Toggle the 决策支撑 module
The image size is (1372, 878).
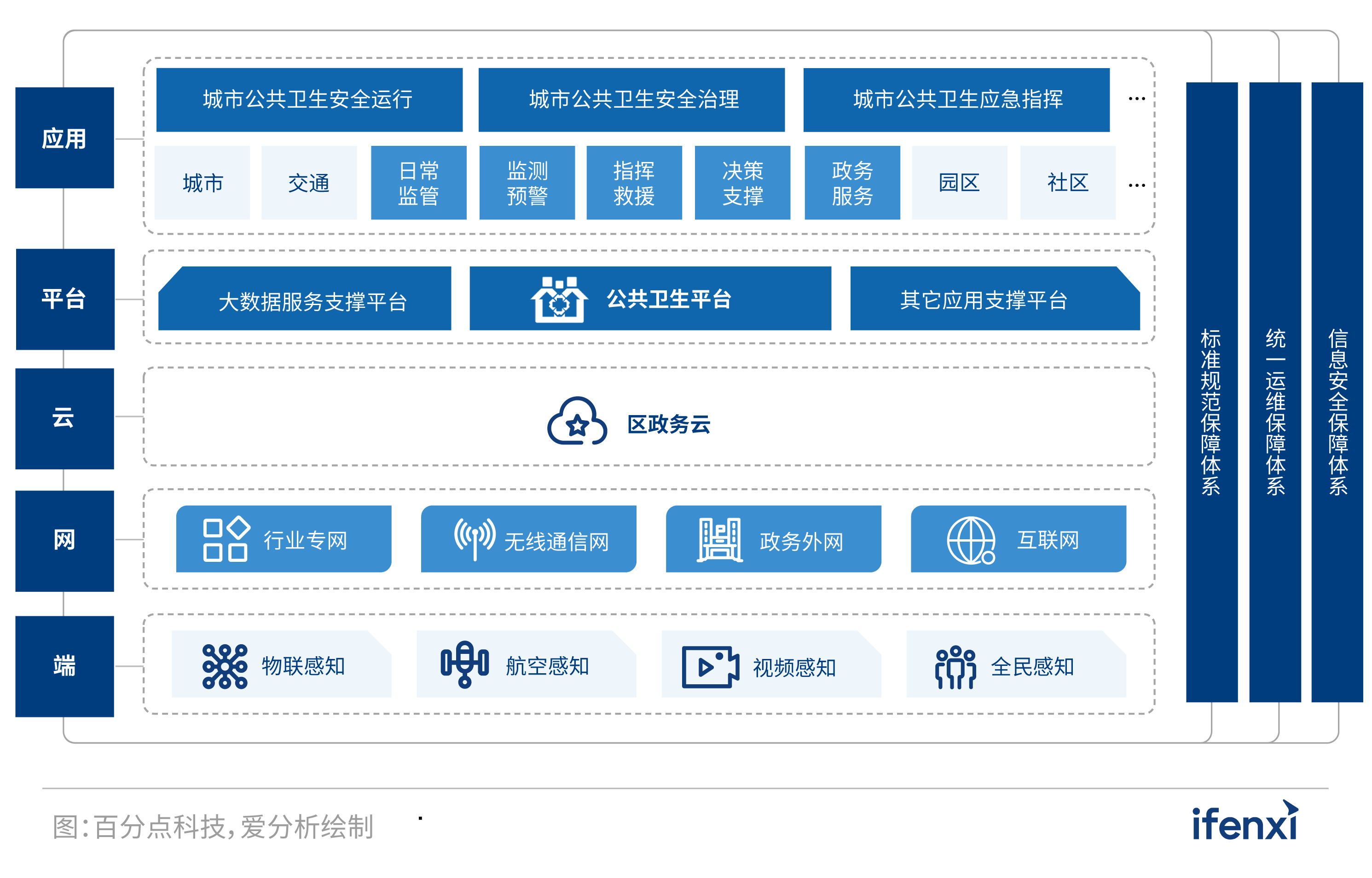(x=743, y=182)
